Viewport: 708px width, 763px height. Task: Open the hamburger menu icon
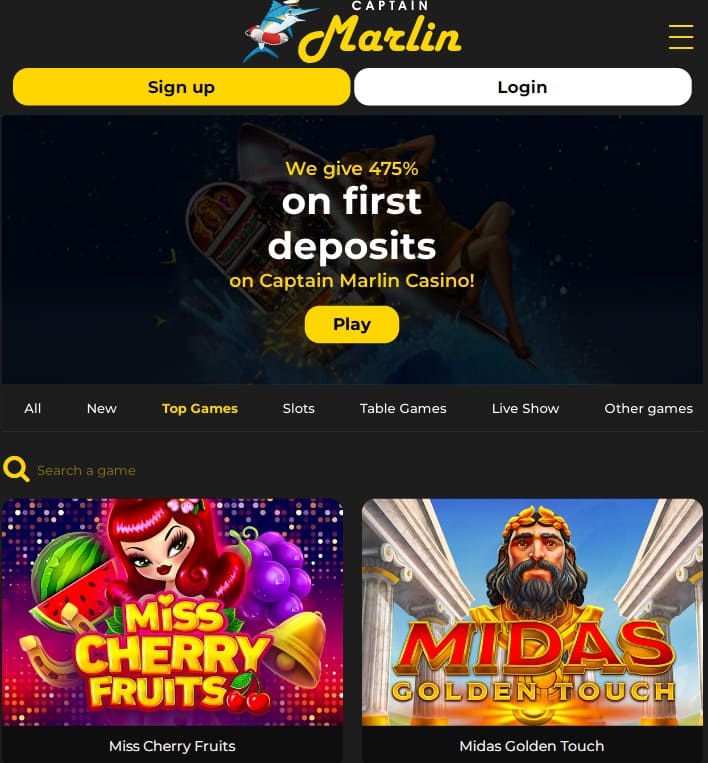[681, 37]
